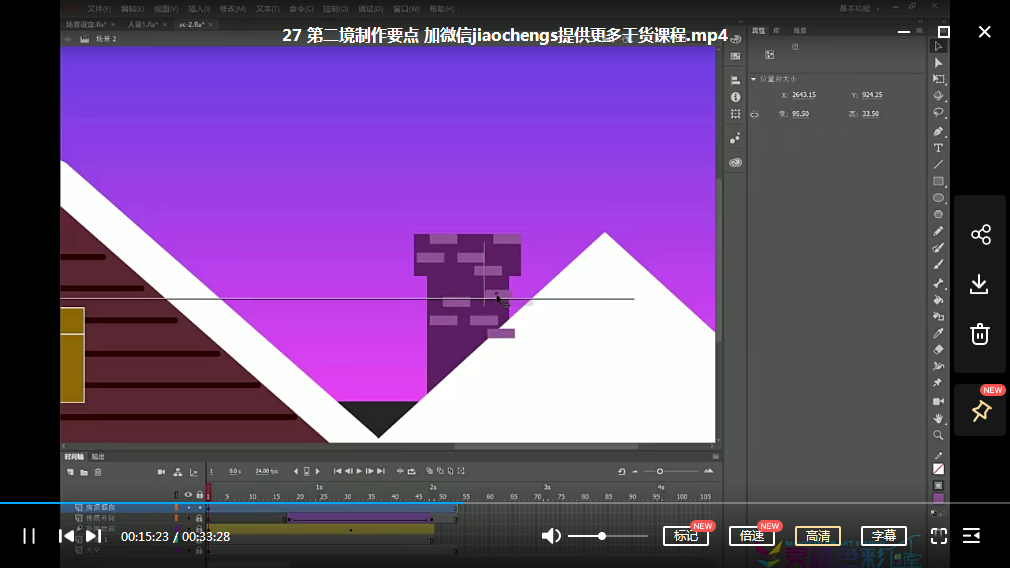Select the Ink Bottle tool
Screen dimensions: 1010x568
click(x=939, y=317)
